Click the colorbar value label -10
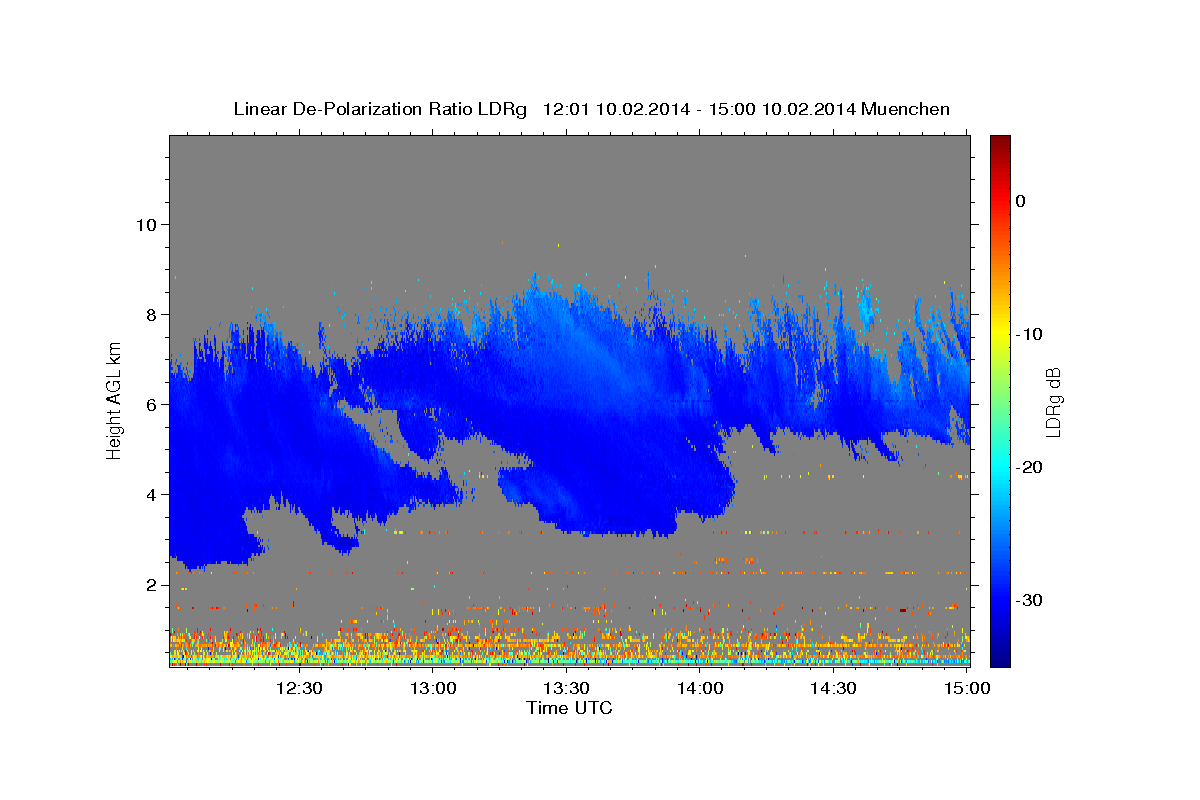Screen dimensions: 1200x800 [x=1031, y=334]
